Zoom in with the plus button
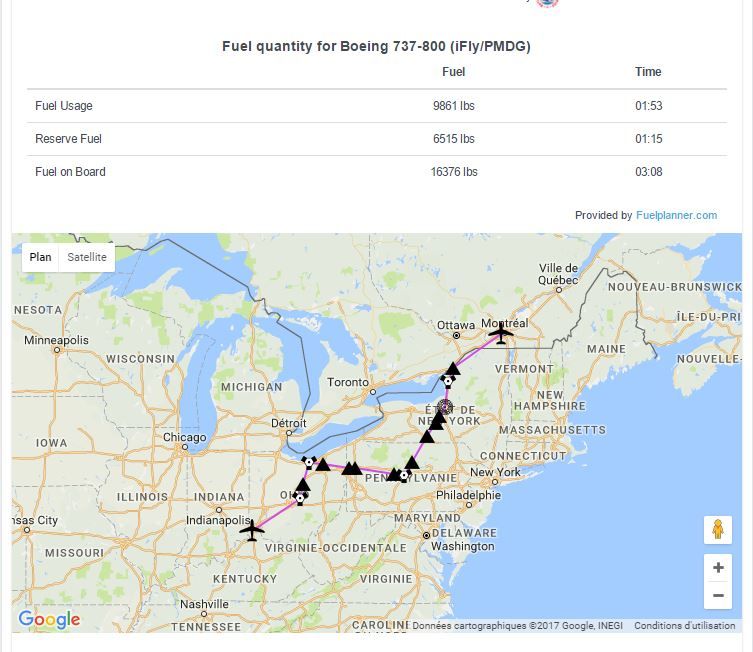Image resolution: width=753 pixels, height=652 pixels. coord(717,568)
